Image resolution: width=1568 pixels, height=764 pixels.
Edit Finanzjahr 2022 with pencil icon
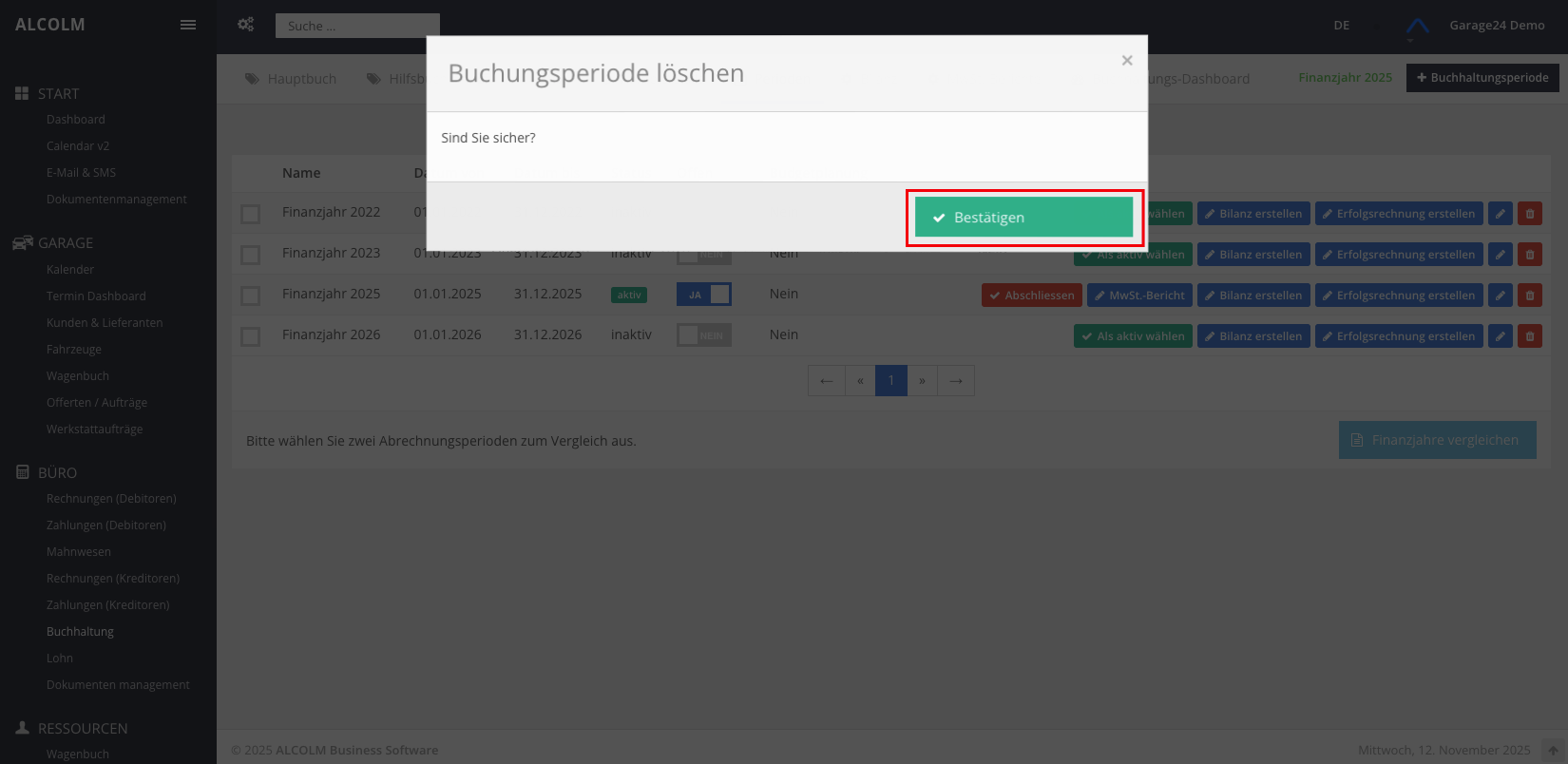1501,214
